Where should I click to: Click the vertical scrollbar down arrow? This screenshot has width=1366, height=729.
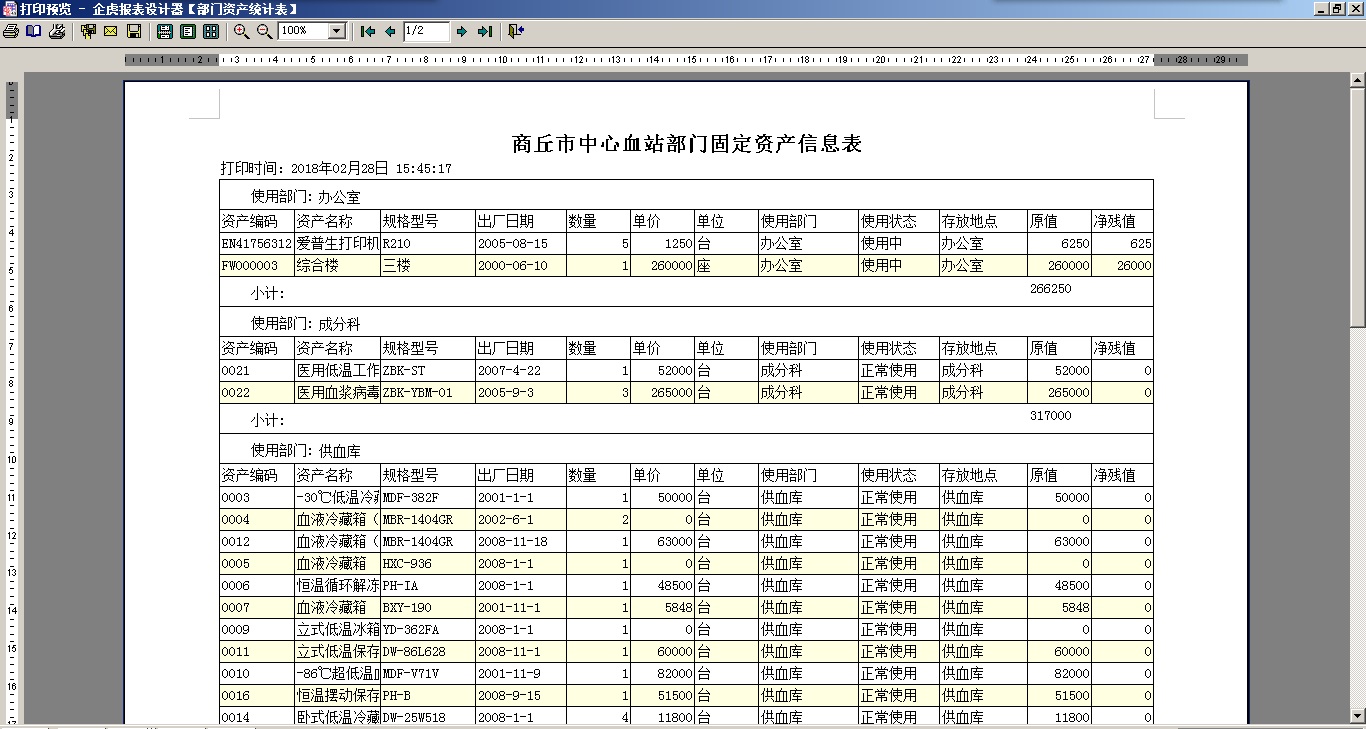tap(1357, 717)
